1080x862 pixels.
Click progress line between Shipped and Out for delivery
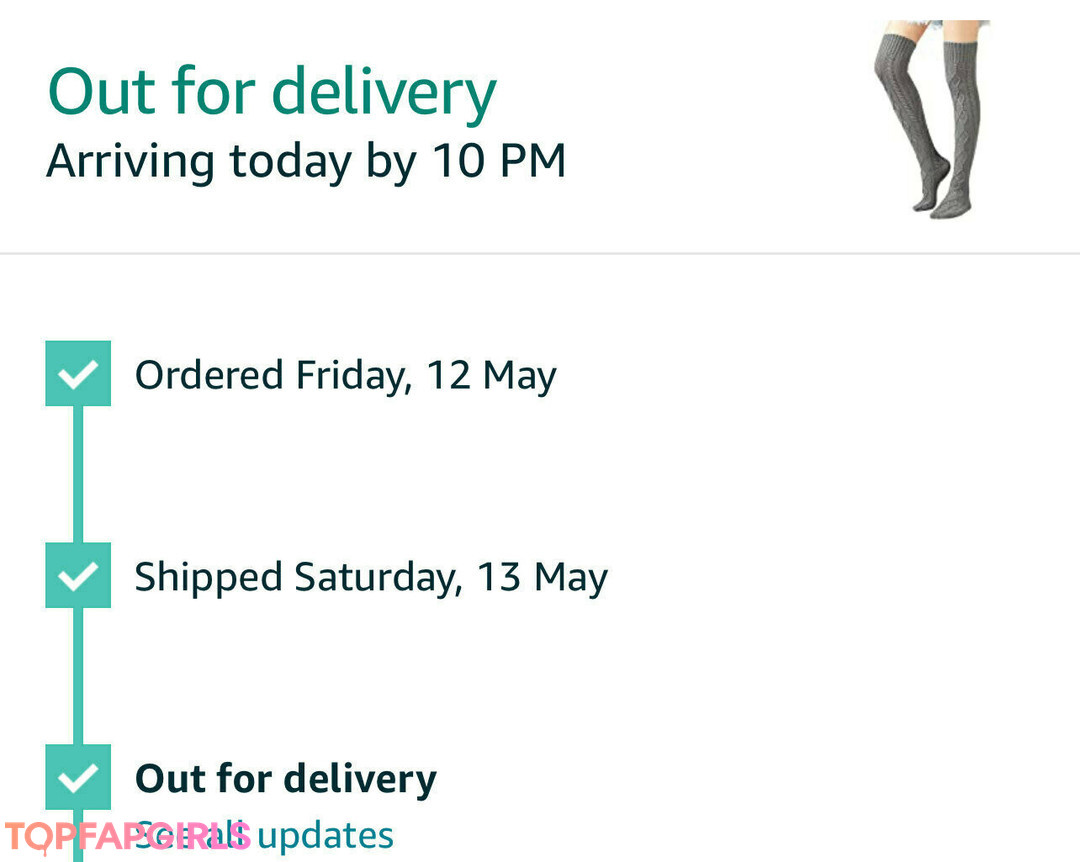[78, 677]
